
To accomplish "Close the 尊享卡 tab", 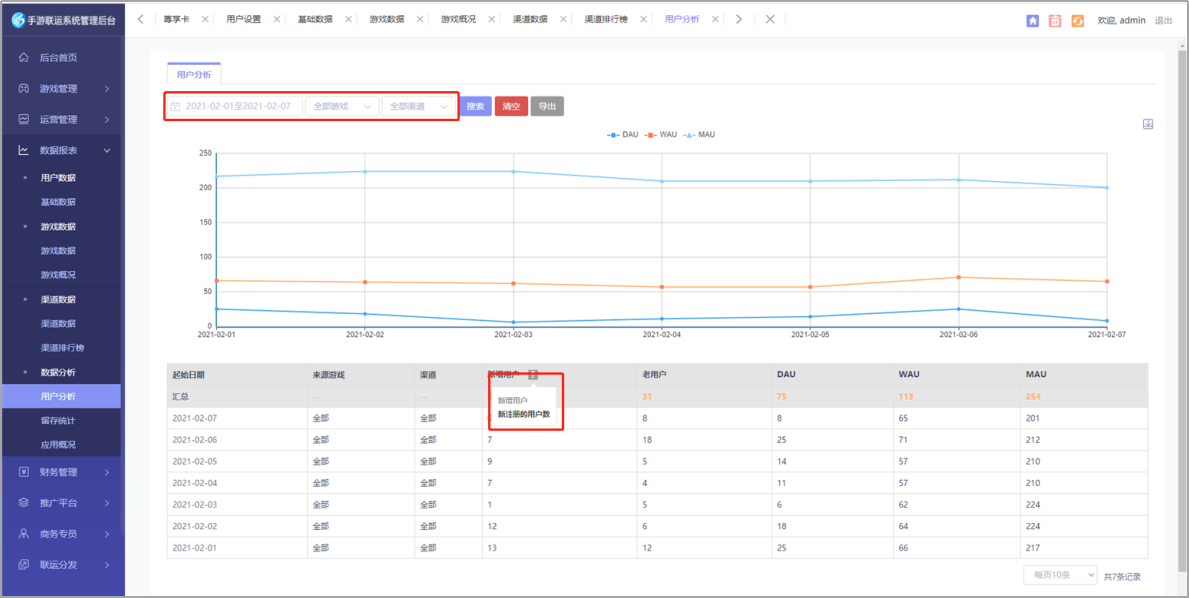I will [205, 20].
